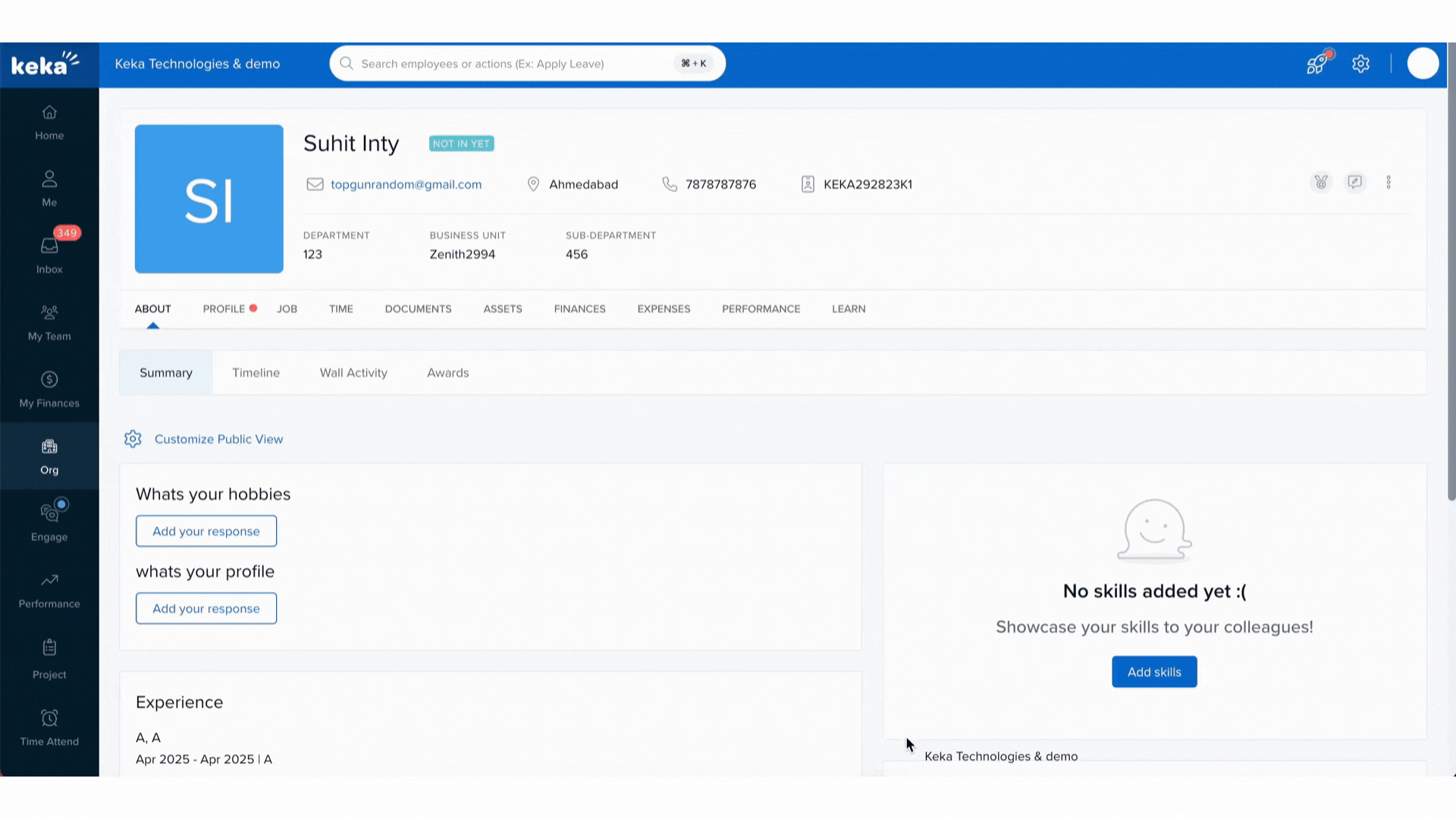Open Inbox with 349 notifications
The image size is (1456, 819).
pos(49,254)
